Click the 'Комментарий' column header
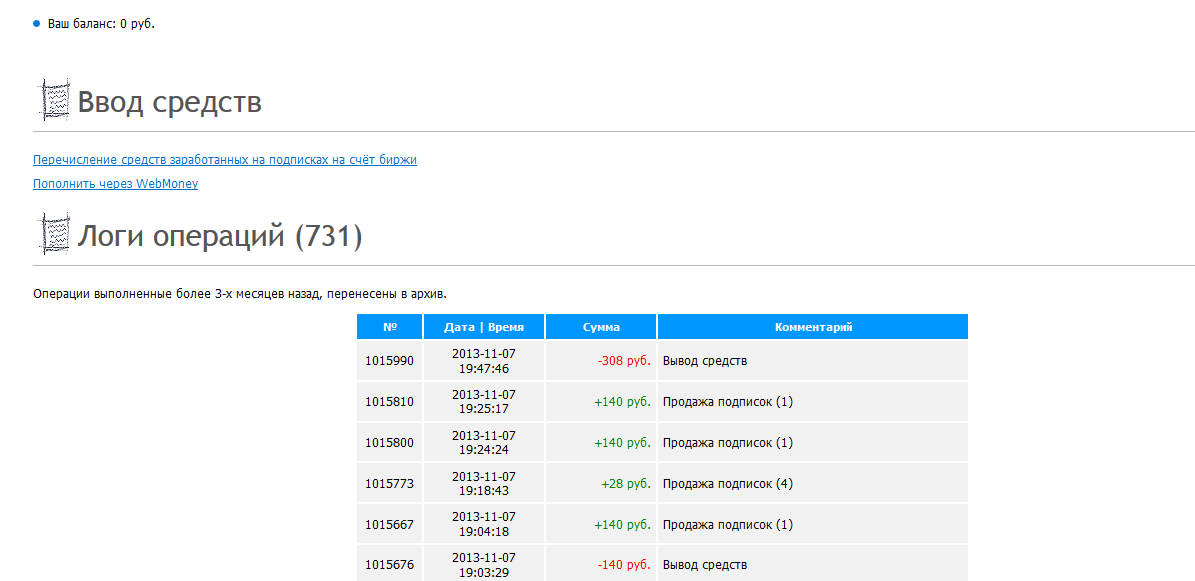The image size is (1195, 581). pos(813,327)
